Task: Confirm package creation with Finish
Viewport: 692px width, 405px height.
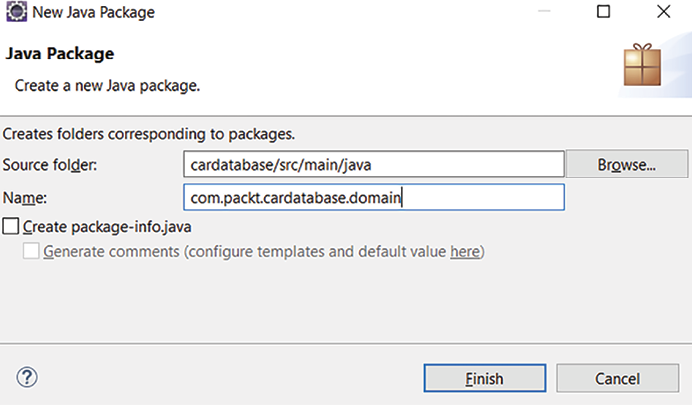Action: (x=484, y=379)
